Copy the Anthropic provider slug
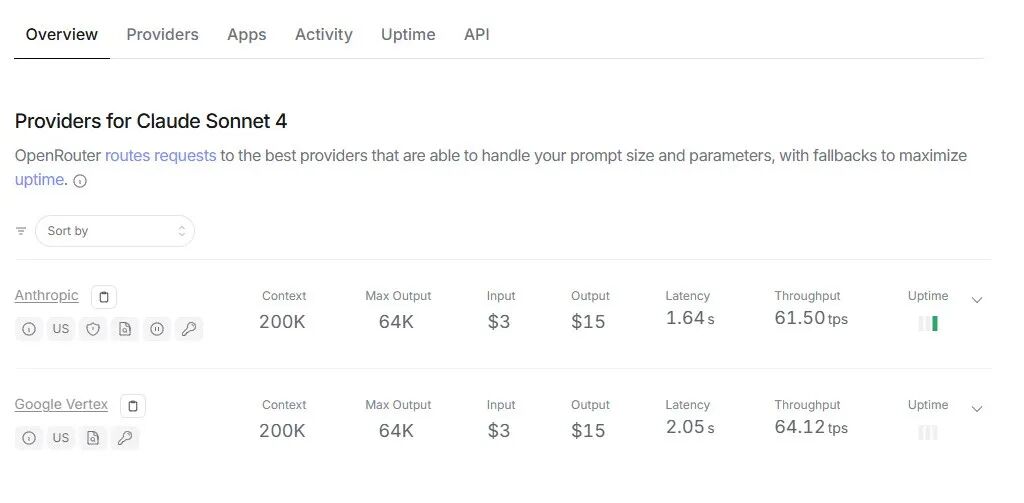Screen dimensions: 1024x503 click(105, 297)
